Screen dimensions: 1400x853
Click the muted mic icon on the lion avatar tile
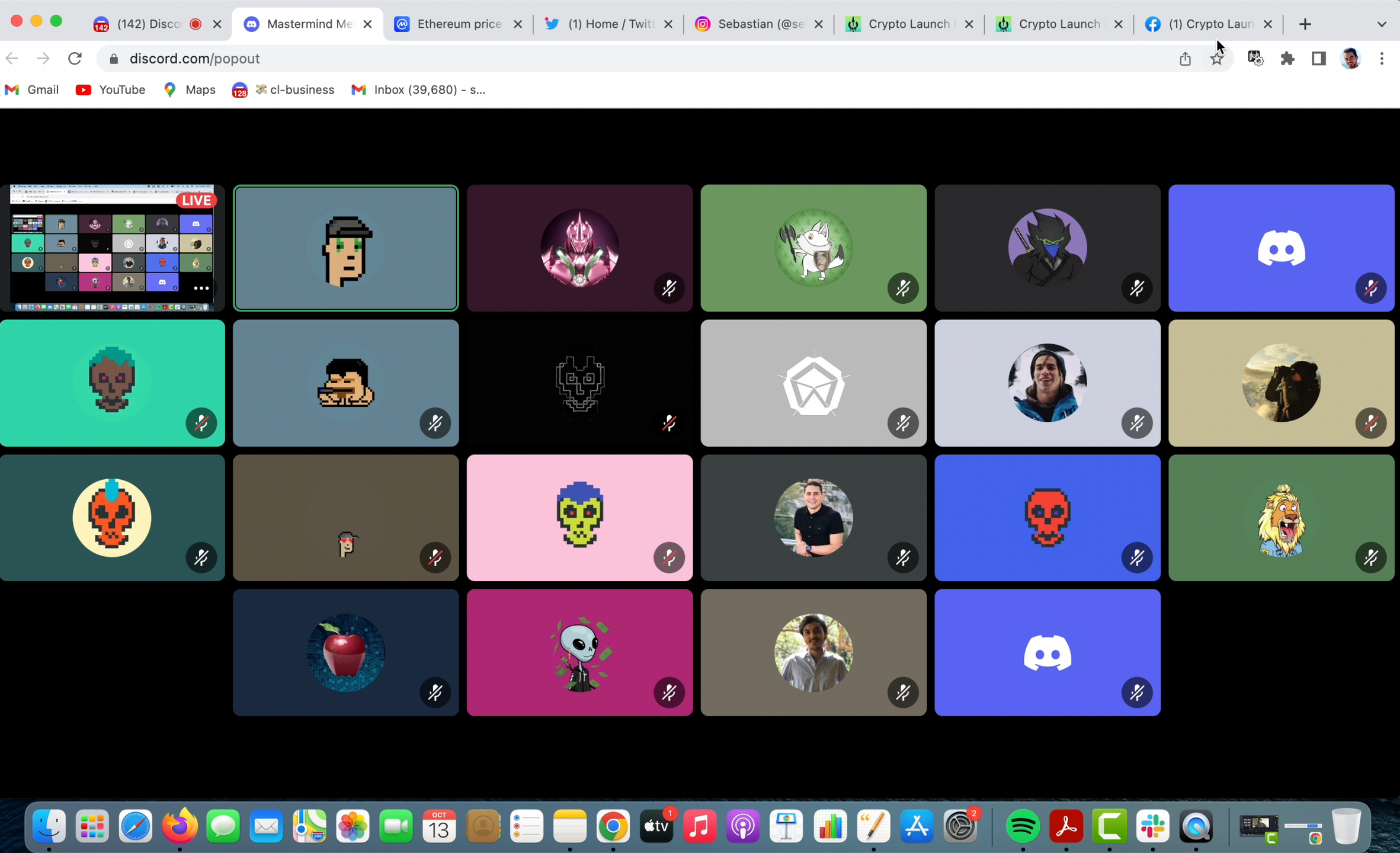[x=1370, y=557]
